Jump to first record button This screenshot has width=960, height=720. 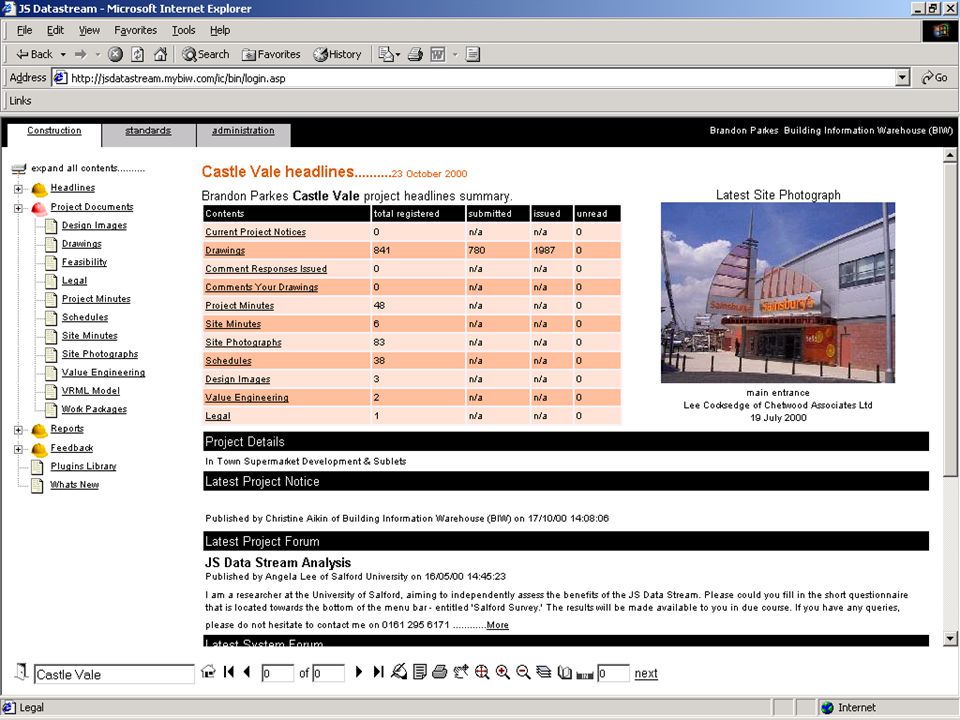(229, 672)
